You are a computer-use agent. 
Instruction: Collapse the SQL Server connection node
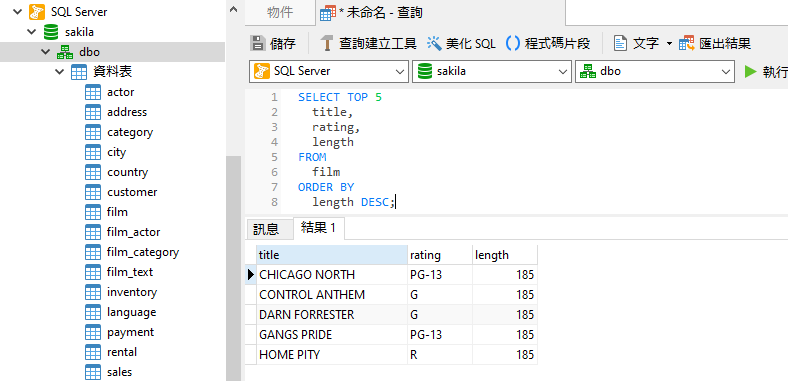point(19,12)
